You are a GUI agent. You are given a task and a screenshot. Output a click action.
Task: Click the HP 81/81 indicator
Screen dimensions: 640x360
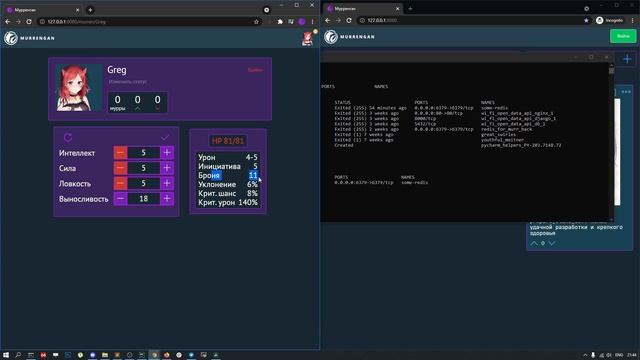[228, 141]
